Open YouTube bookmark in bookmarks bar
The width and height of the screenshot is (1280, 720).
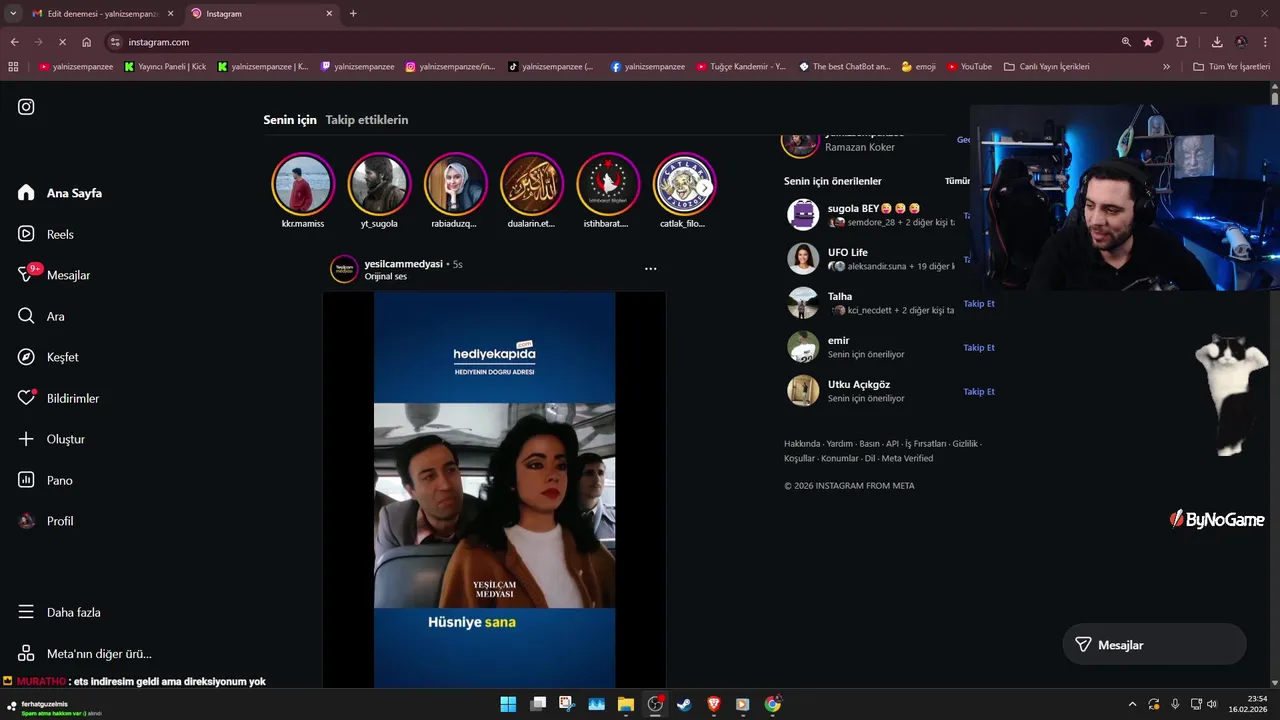click(969, 67)
